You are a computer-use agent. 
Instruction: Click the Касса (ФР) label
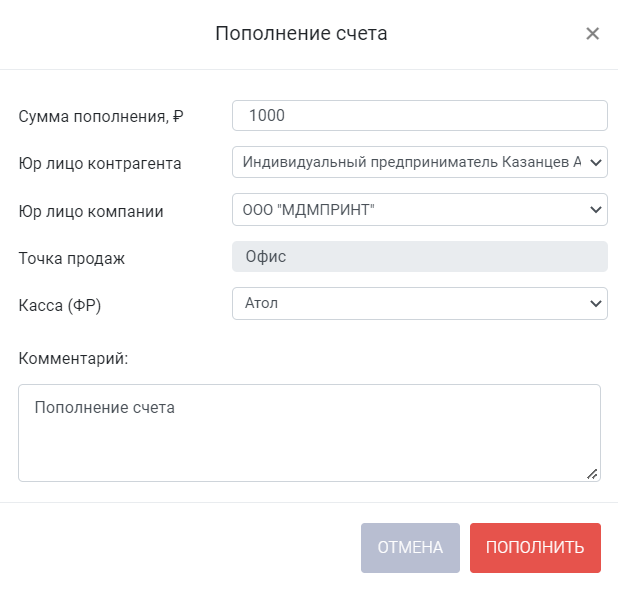click(60, 306)
